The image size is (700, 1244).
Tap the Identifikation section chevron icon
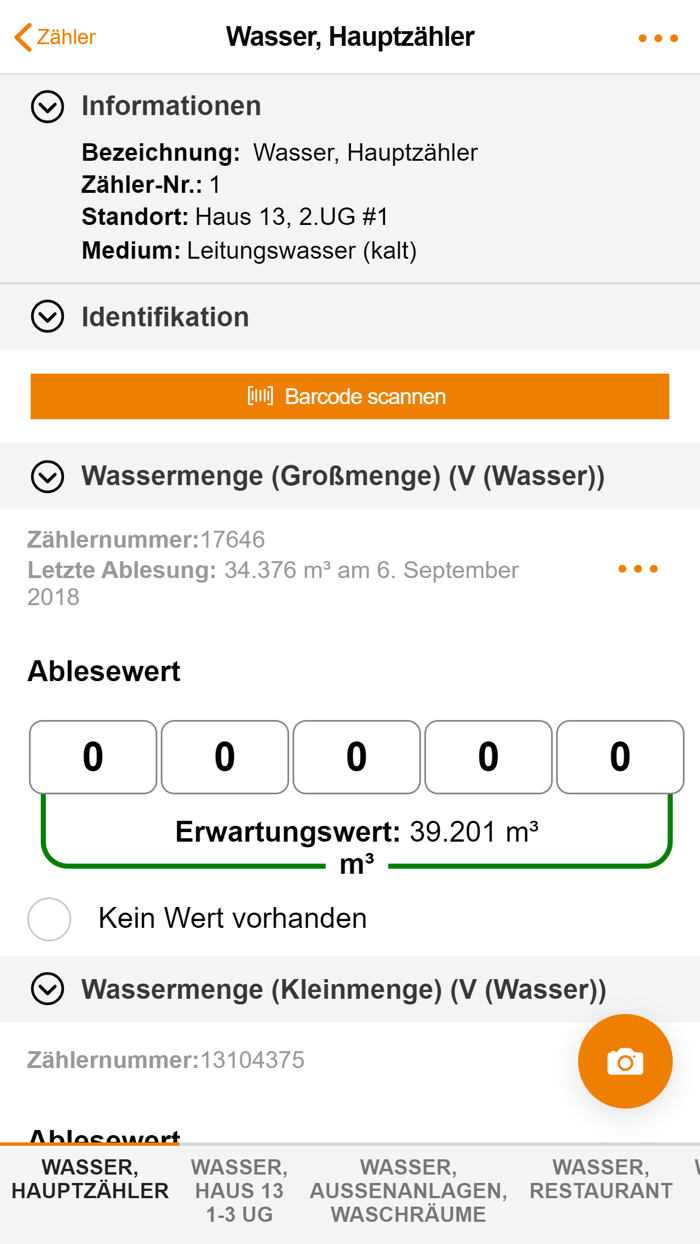click(47, 317)
